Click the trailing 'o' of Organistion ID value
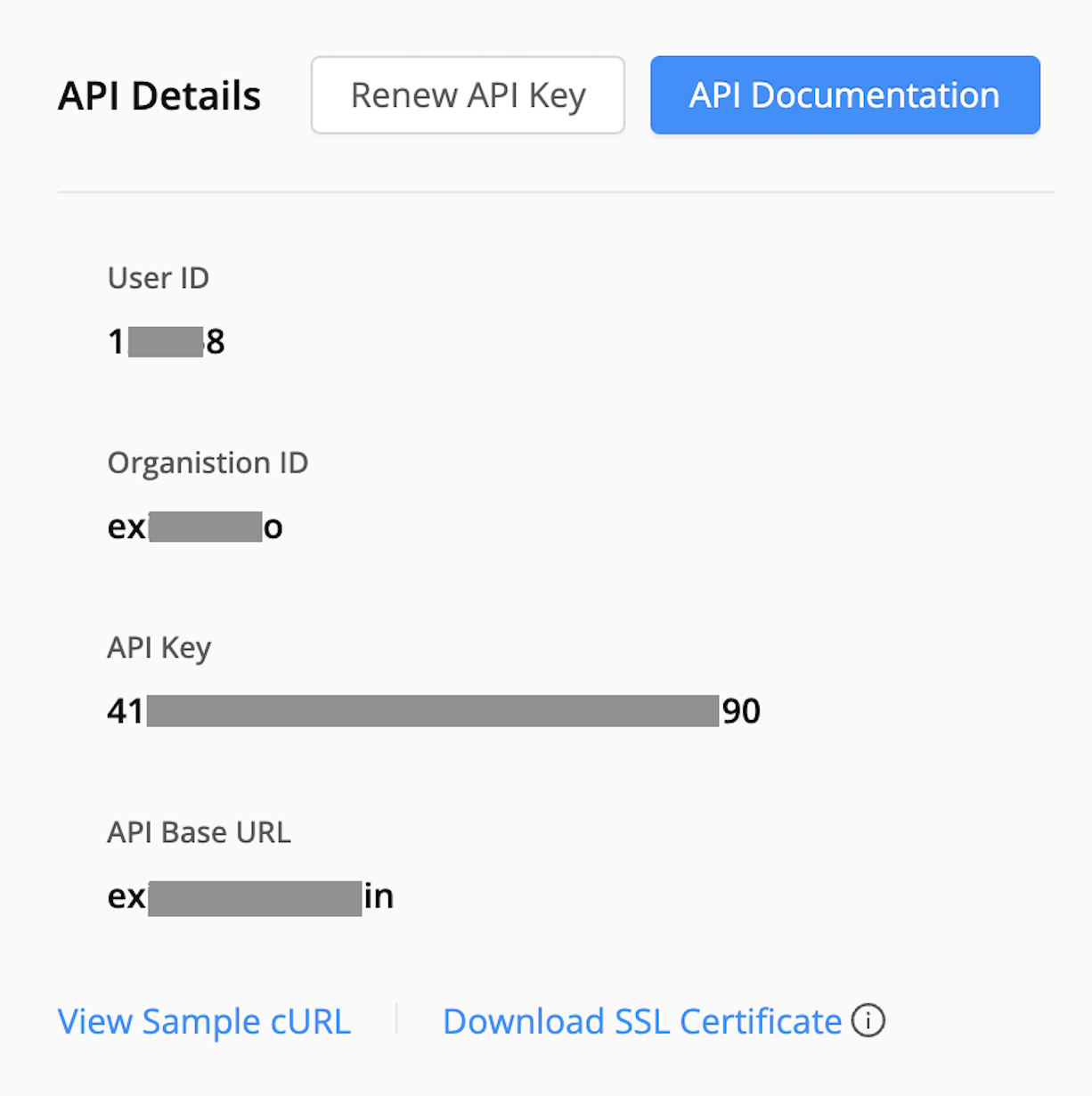The width and height of the screenshot is (1092, 1096). (x=273, y=528)
